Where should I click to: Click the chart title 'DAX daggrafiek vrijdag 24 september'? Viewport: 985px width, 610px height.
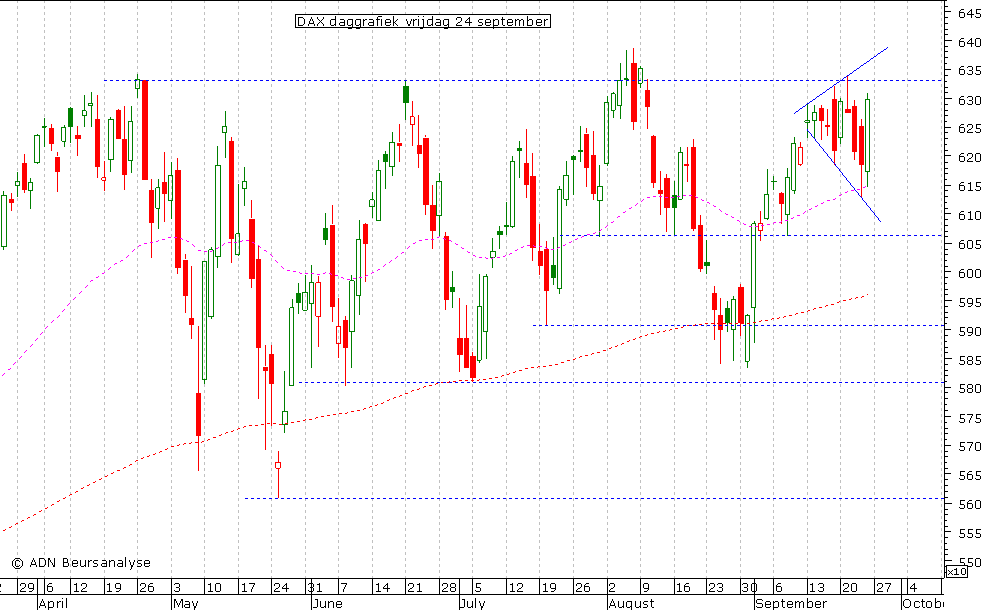[423, 21]
